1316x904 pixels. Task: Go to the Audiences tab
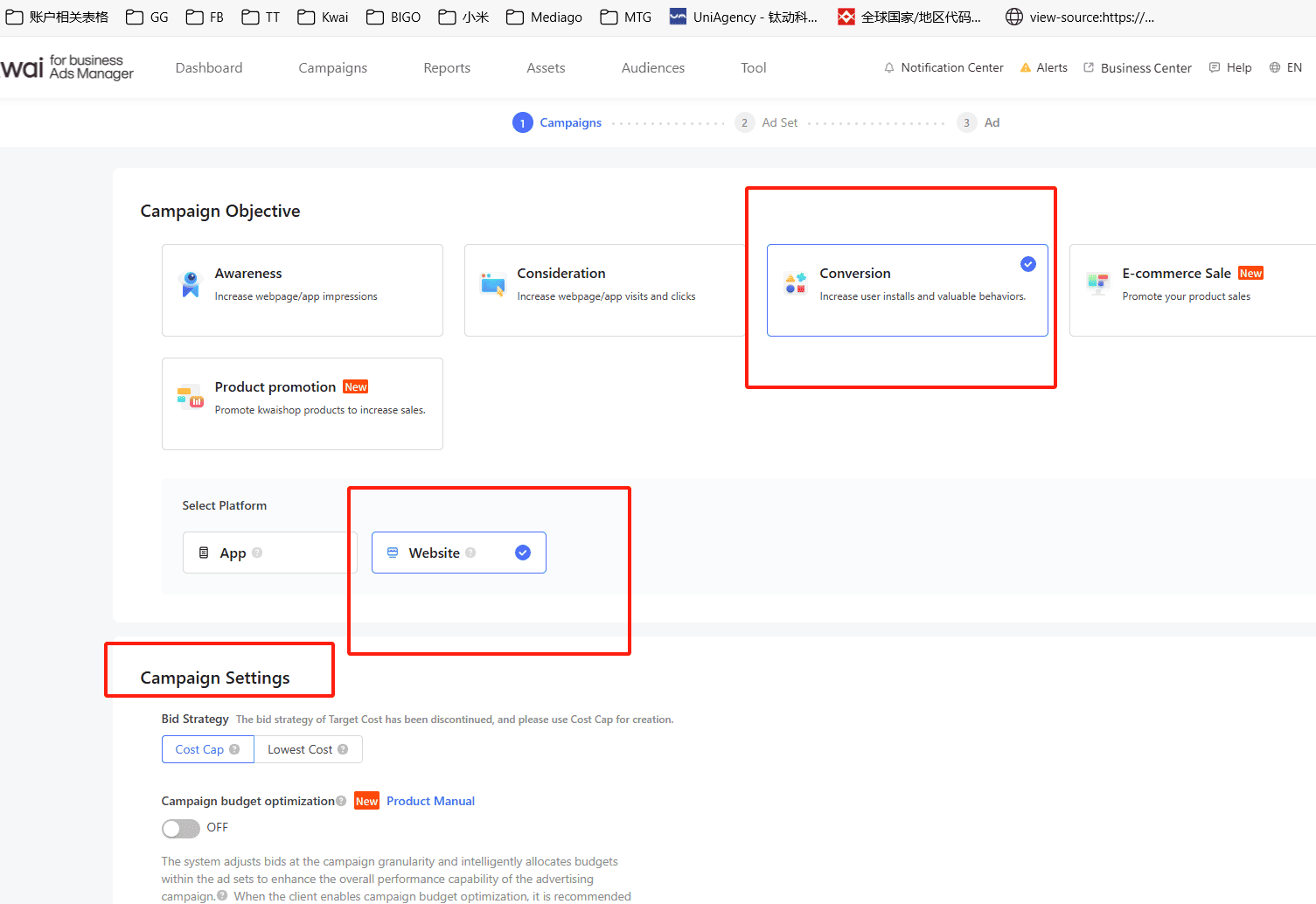[x=652, y=68]
